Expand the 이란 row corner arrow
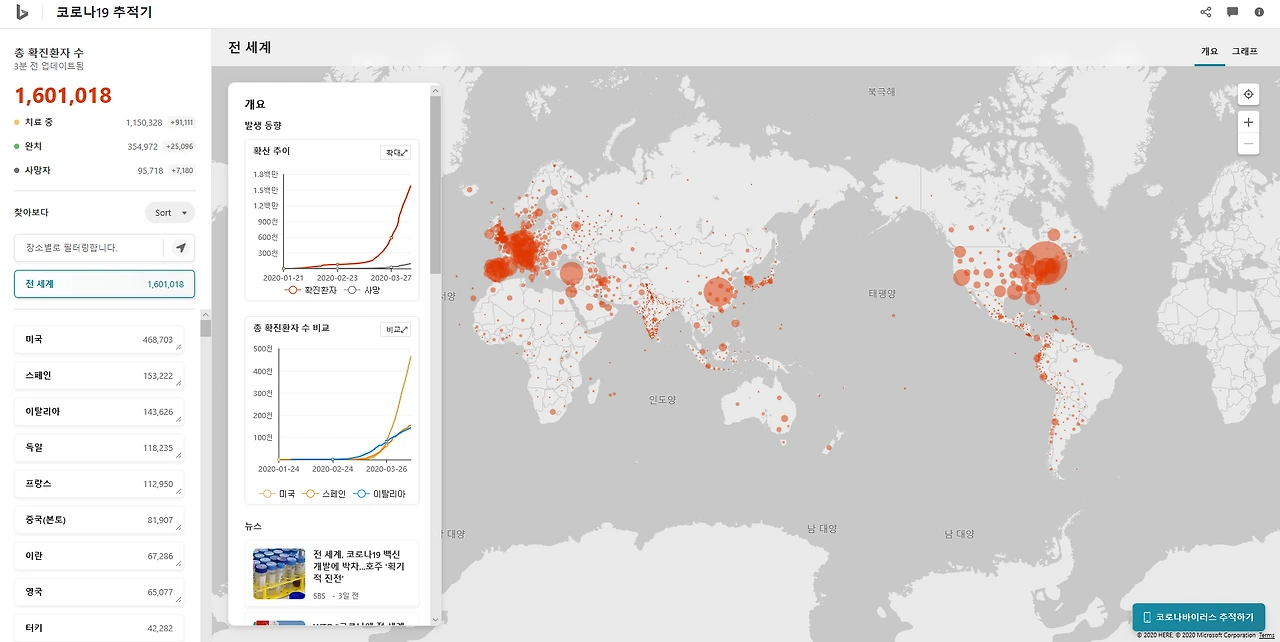The image size is (1280, 642). tap(180, 564)
